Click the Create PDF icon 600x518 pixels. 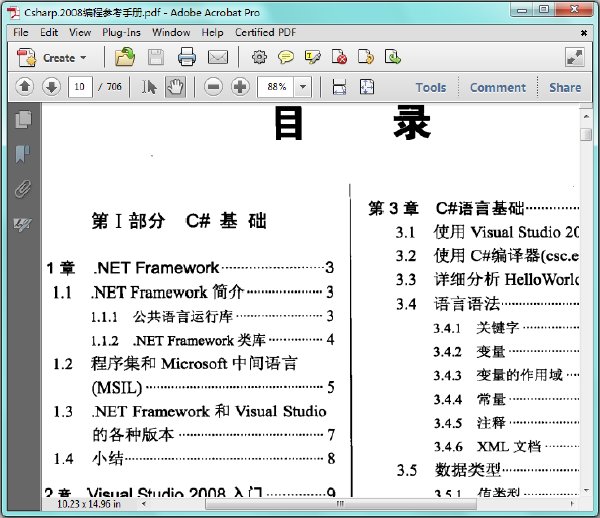point(26,57)
